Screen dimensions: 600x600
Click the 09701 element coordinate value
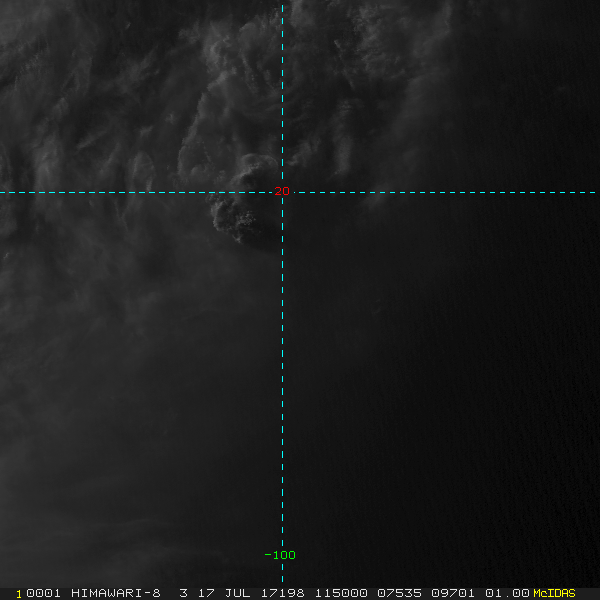[453, 593]
